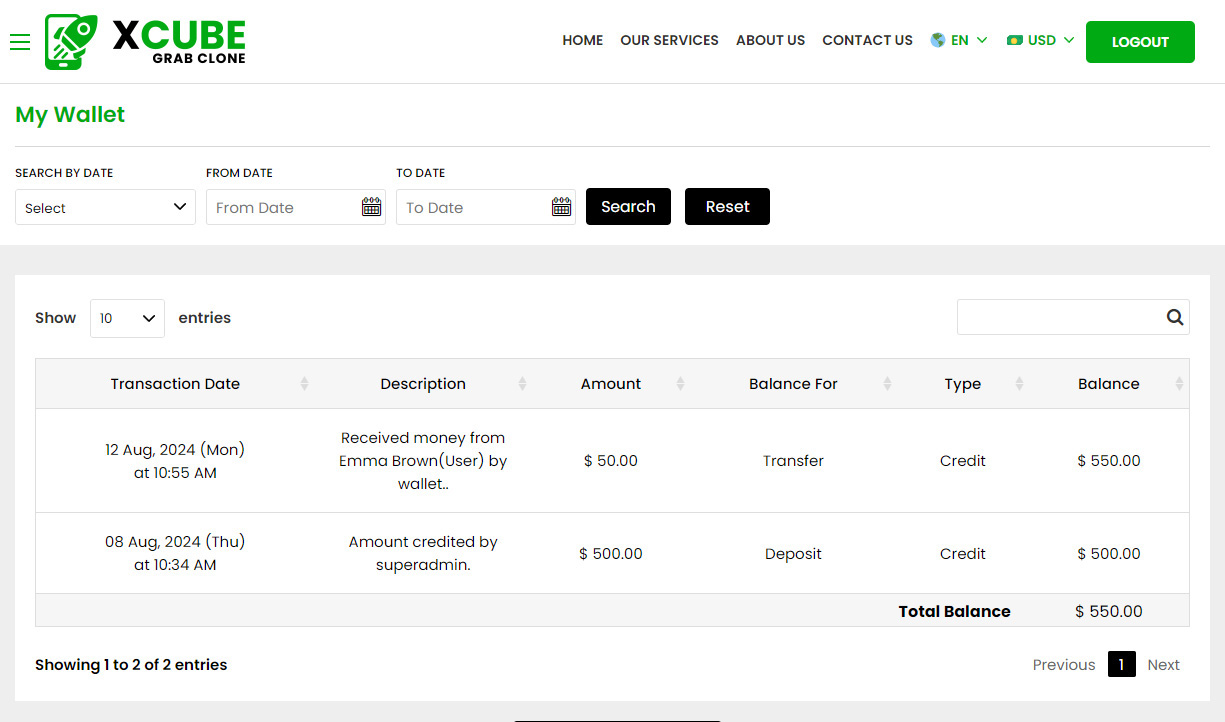The height and width of the screenshot is (722, 1225).
Task: Click the magnifying glass search icon
Action: 1174,317
